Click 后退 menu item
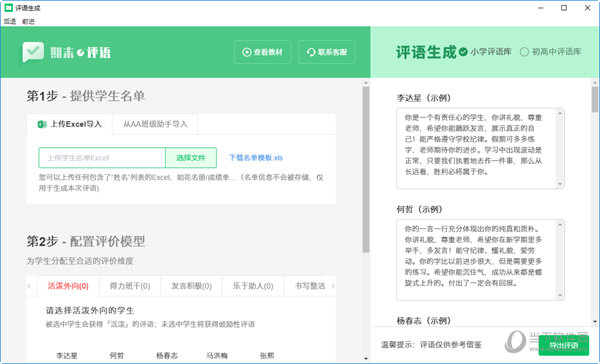This screenshot has height=364, width=600. (10, 21)
